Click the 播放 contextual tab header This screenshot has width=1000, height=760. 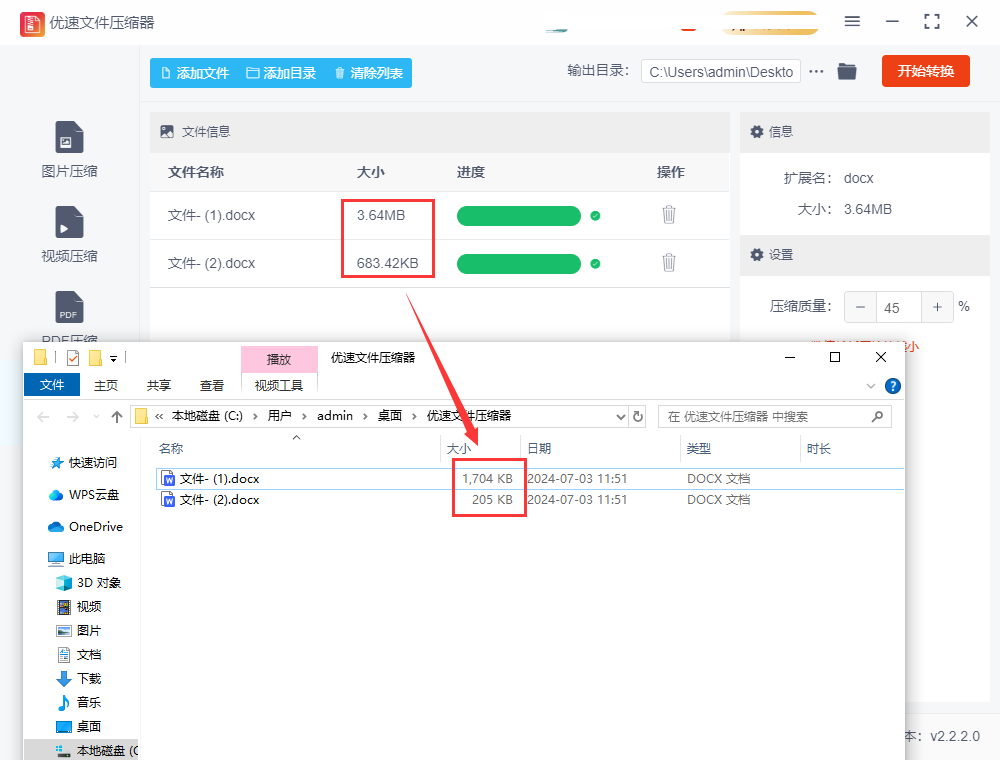[279, 359]
